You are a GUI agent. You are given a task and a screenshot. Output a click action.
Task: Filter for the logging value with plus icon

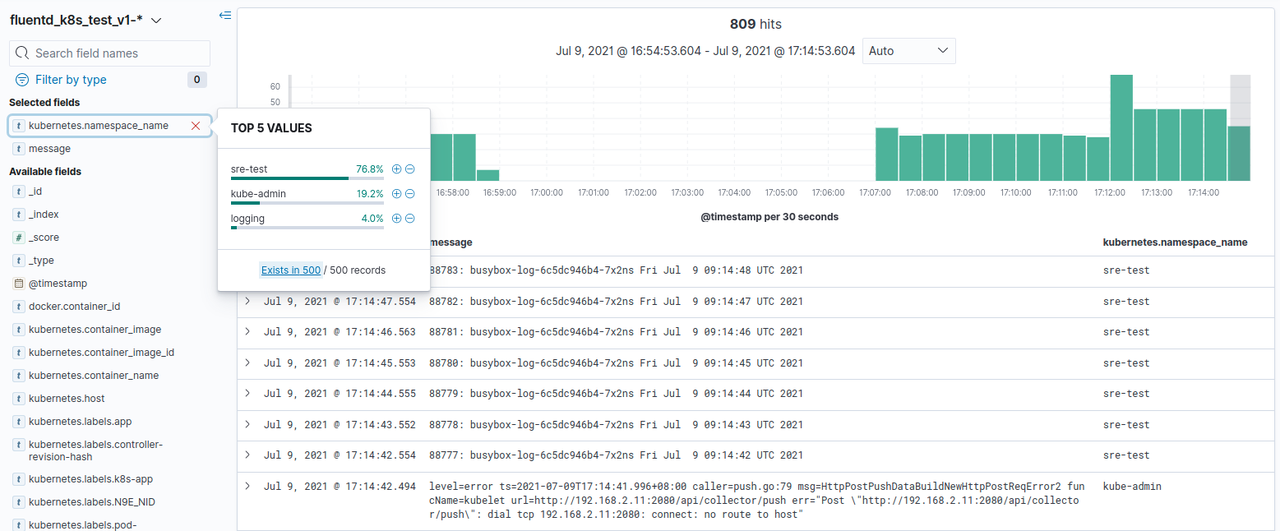click(x=397, y=218)
